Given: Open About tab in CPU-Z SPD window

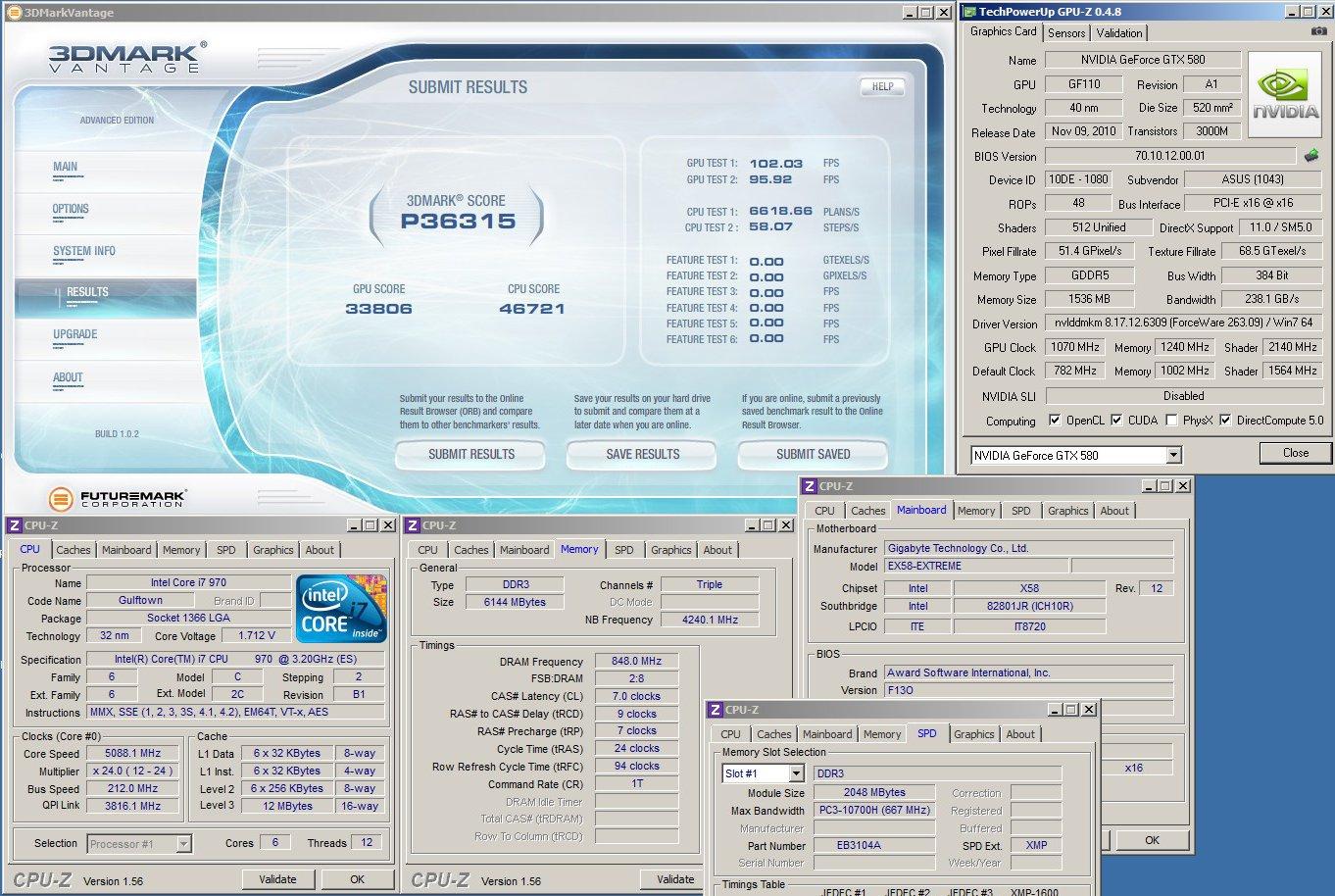Looking at the screenshot, I should (1020, 734).
